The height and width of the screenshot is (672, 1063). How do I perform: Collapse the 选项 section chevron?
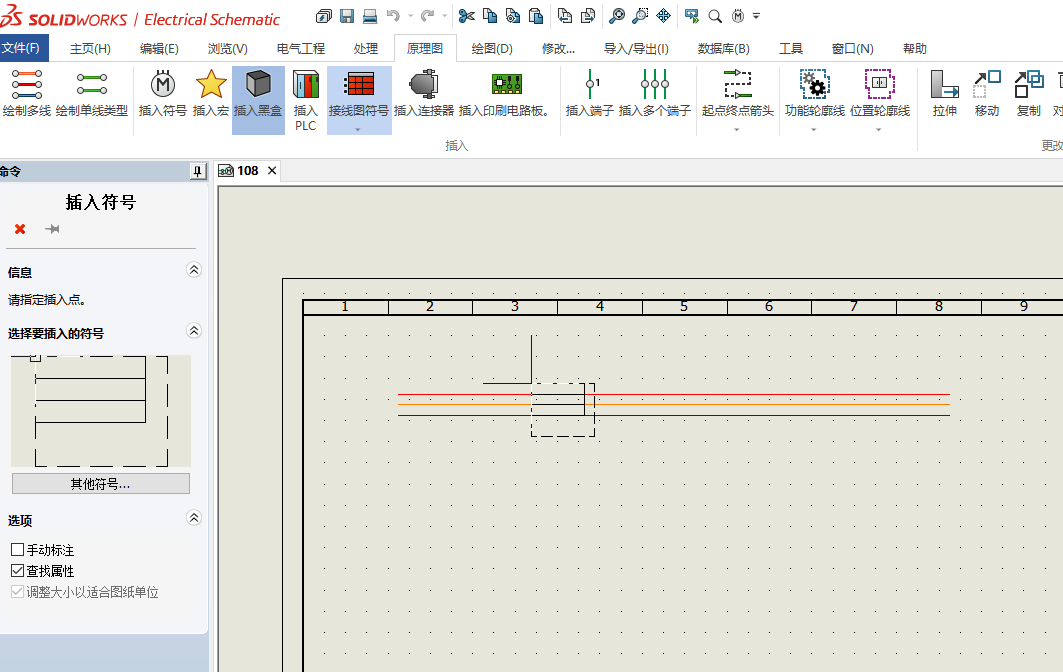click(193, 517)
